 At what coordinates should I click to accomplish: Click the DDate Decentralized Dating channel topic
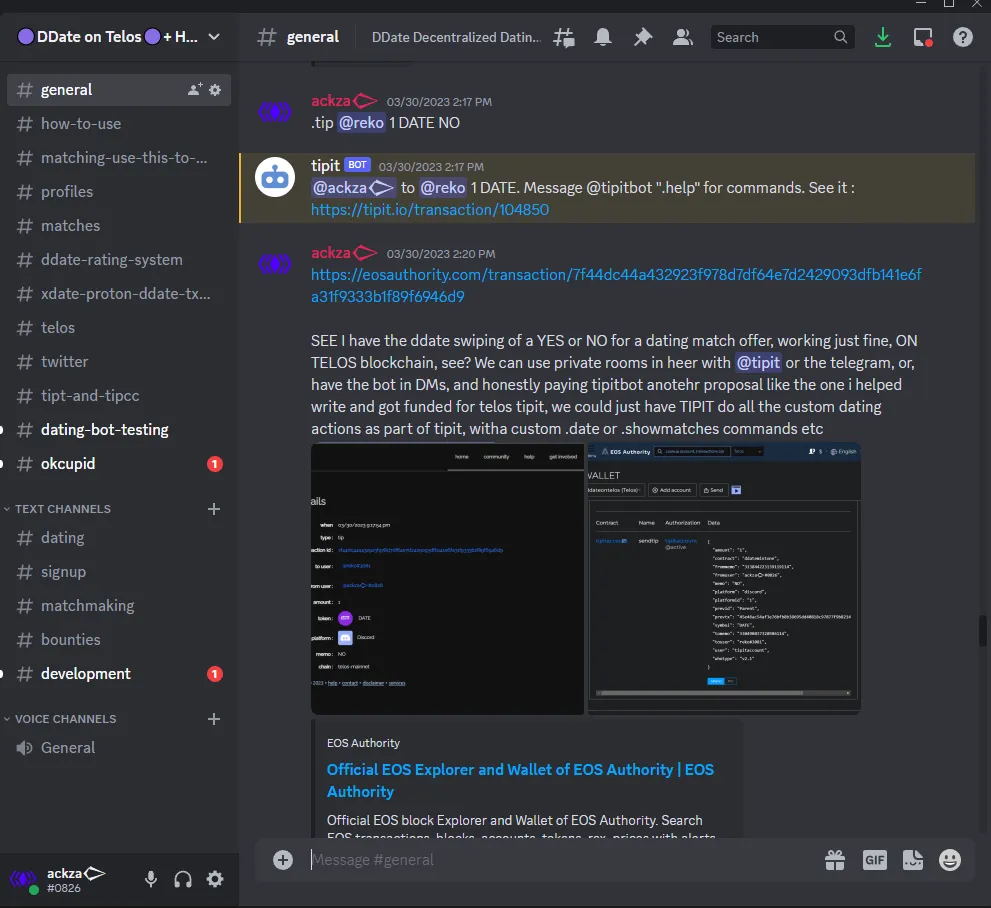(456, 37)
